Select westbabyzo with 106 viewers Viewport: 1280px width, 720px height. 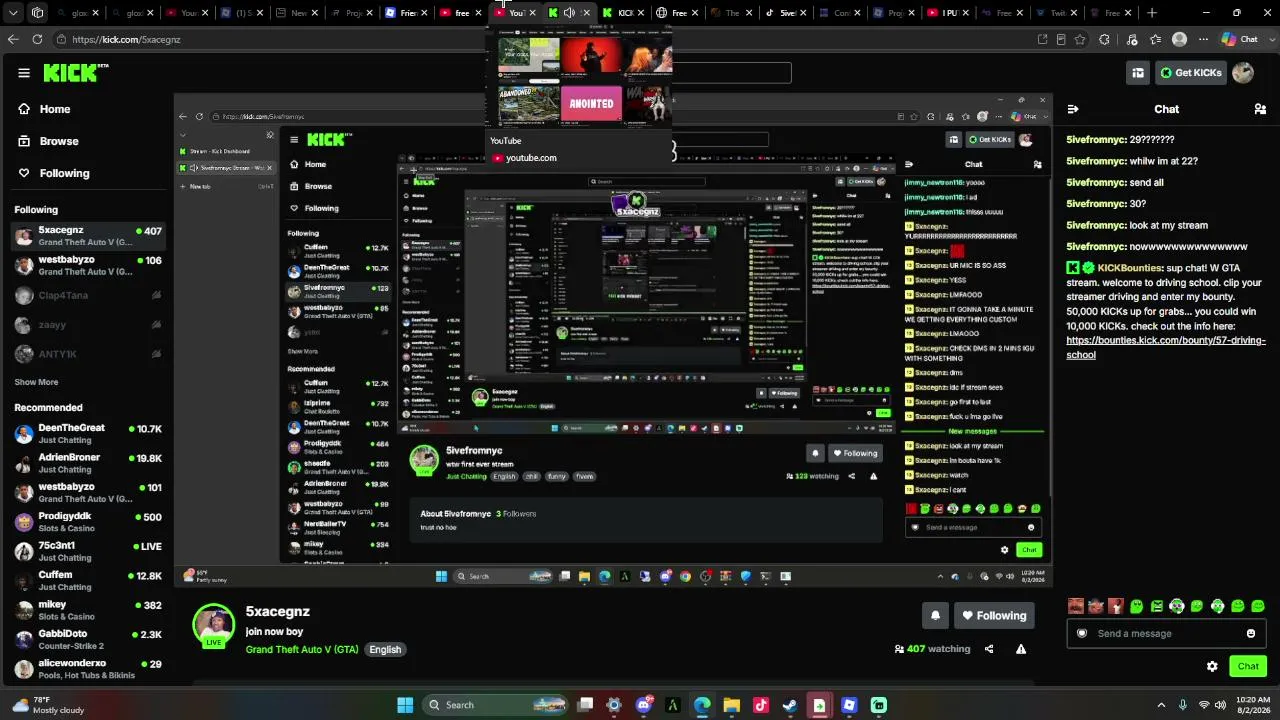(87, 265)
